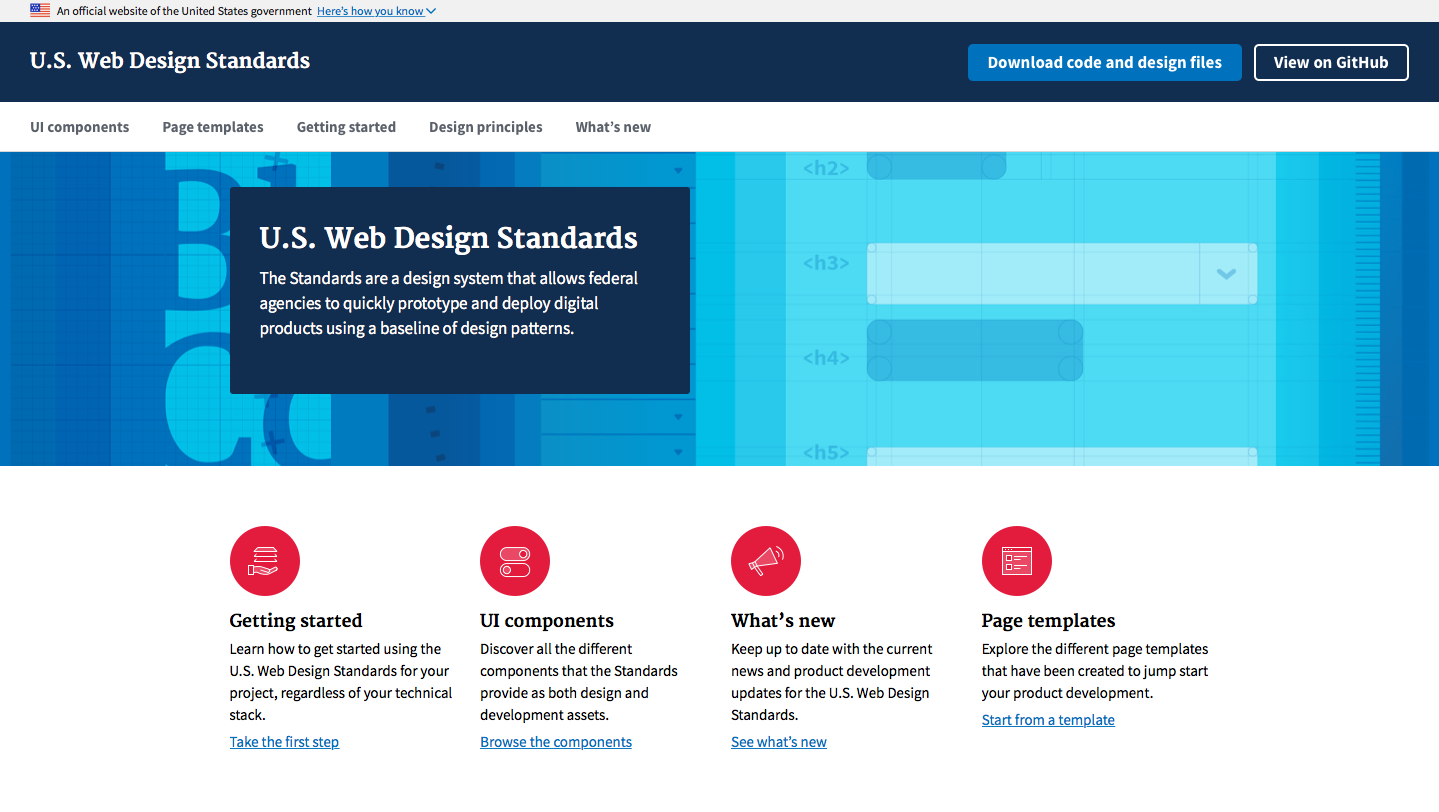This screenshot has height=812, width=1439.
Task: Click the Getting started description paragraph
Action: (x=341, y=682)
